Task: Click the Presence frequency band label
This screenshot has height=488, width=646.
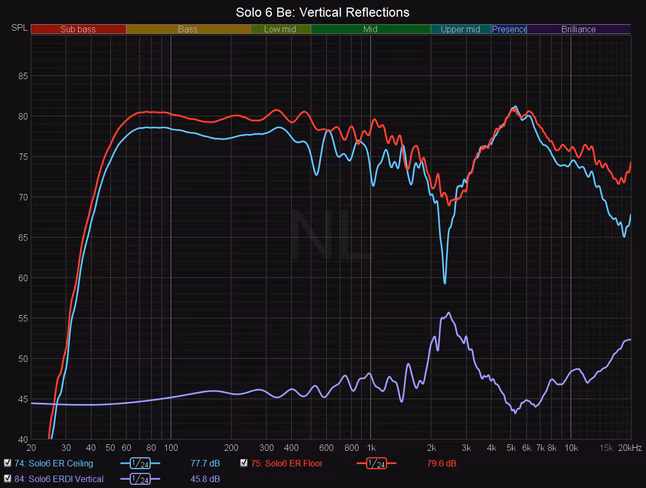Action: point(509,29)
